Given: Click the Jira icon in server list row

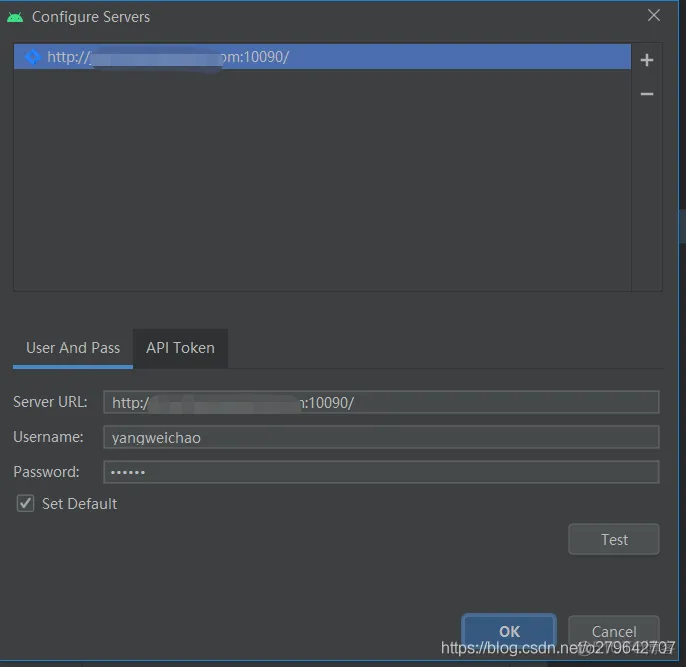Looking at the screenshot, I should (x=32, y=57).
